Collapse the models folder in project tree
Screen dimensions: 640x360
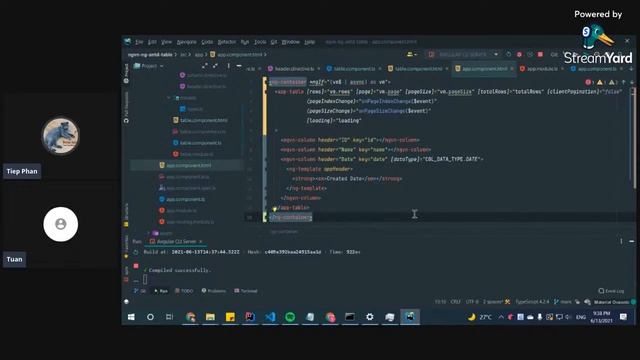coord(169,98)
